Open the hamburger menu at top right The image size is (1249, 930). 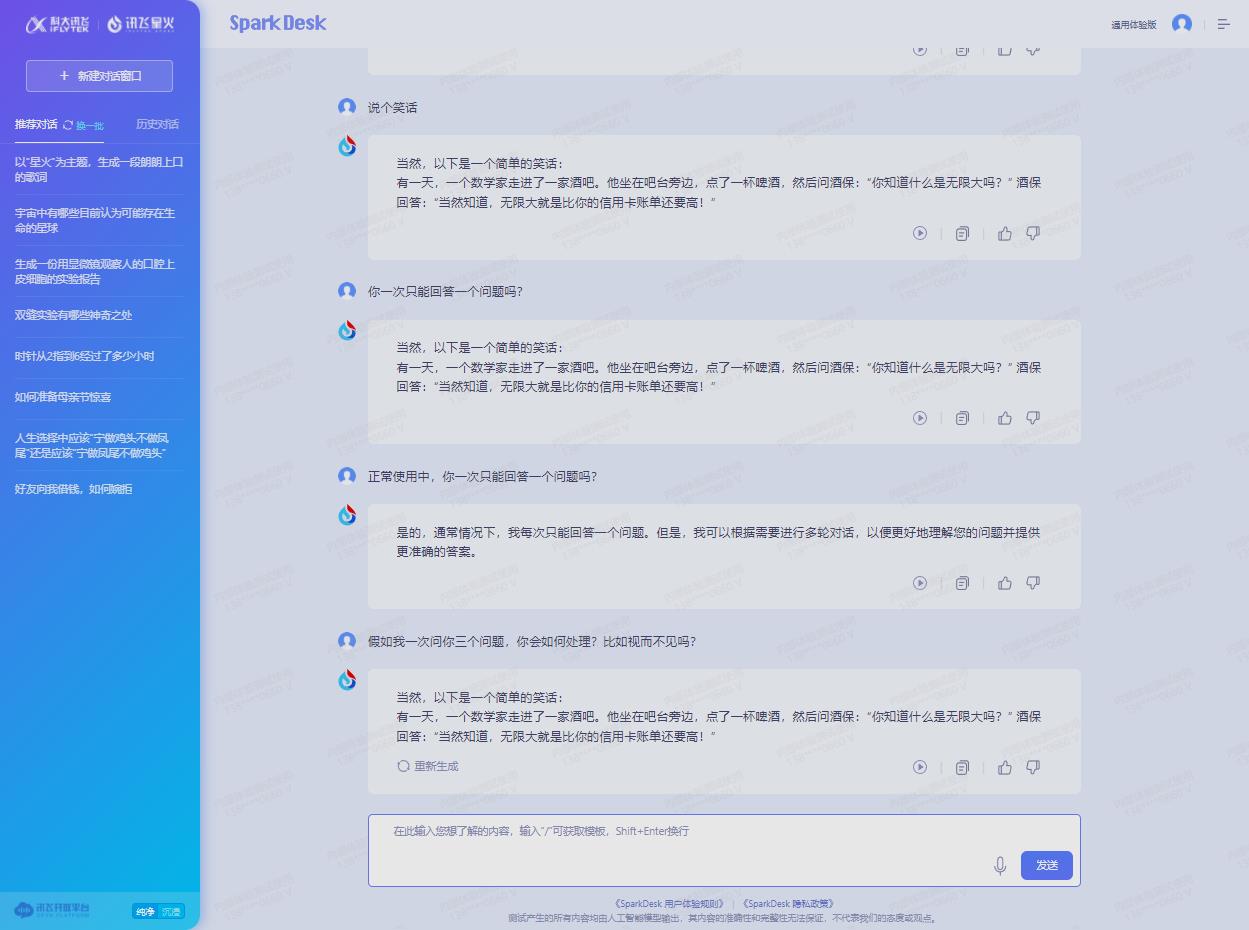(1223, 24)
